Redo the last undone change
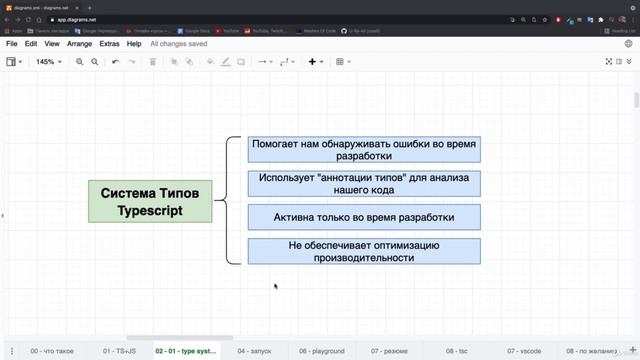Image resolution: width=640 pixels, height=360 pixels. 131,62
